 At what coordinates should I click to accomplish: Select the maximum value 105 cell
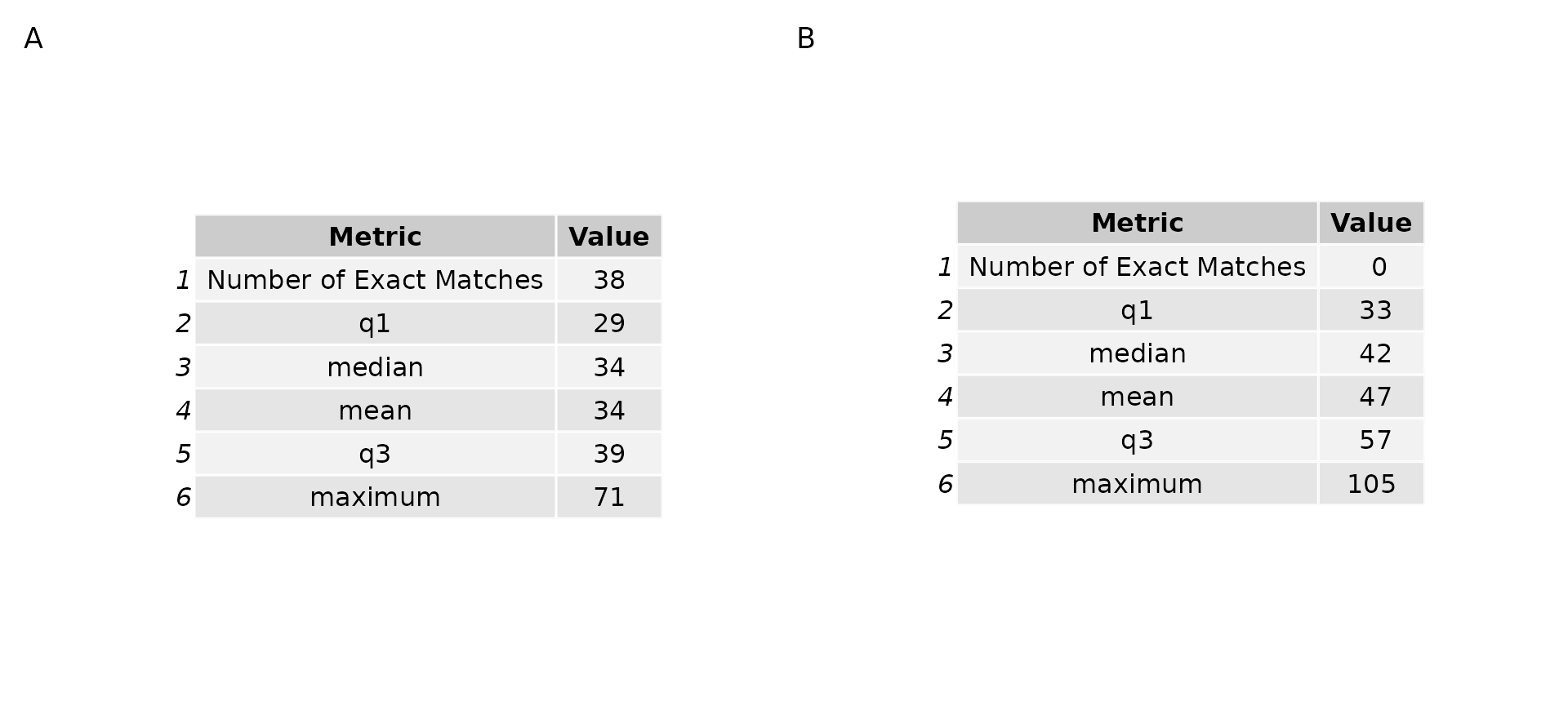[x=1370, y=484]
